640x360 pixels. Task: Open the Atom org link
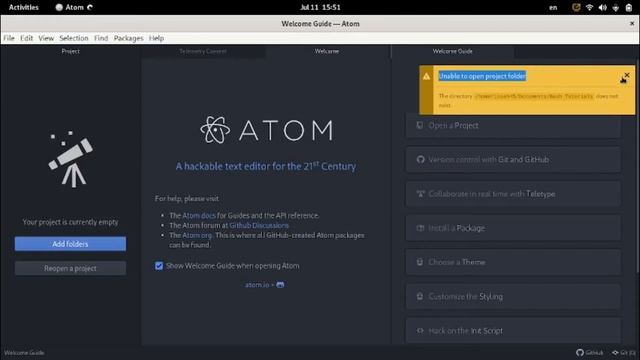(x=197, y=235)
